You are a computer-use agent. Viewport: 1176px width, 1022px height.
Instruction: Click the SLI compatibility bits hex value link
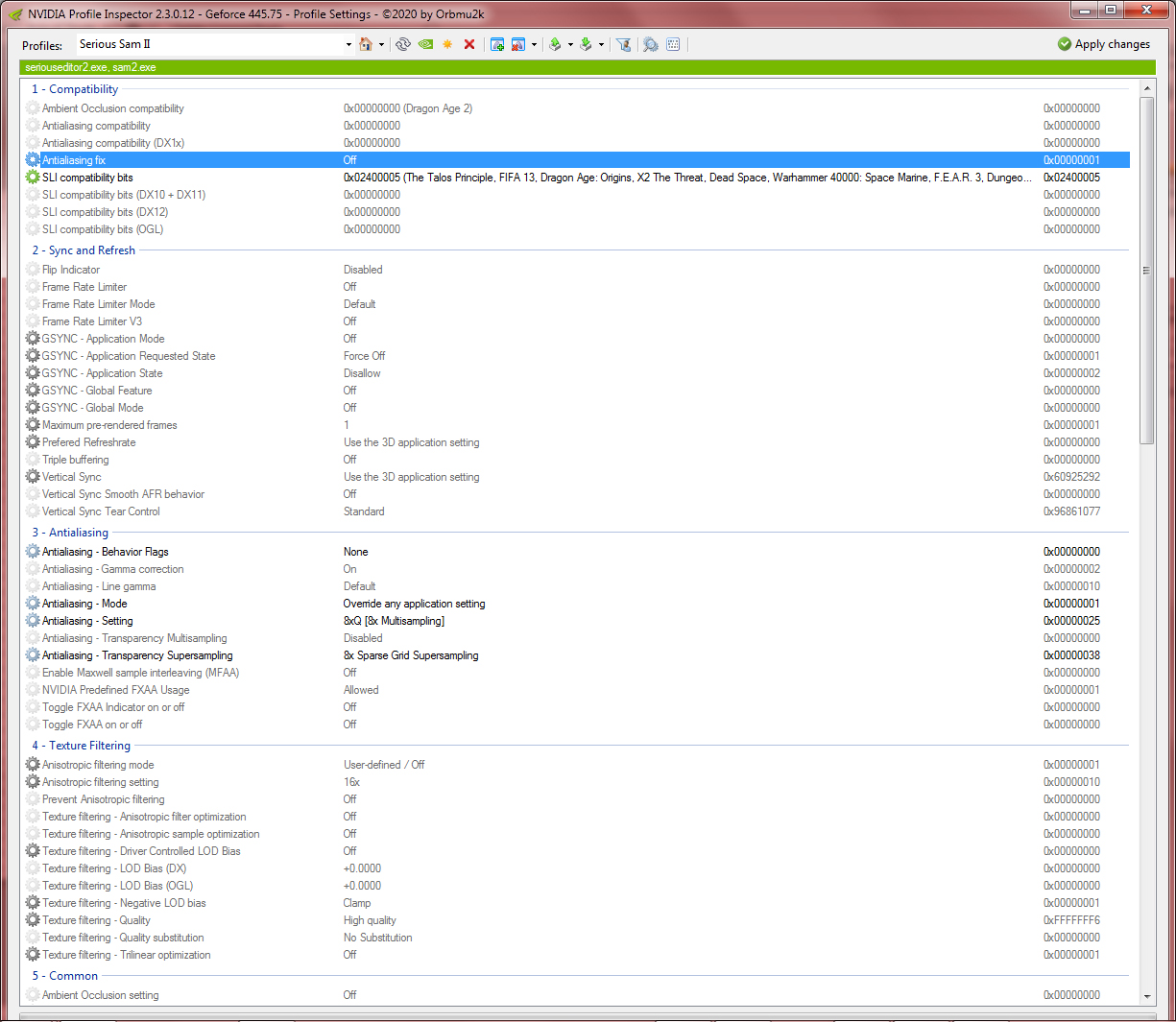point(1071,177)
